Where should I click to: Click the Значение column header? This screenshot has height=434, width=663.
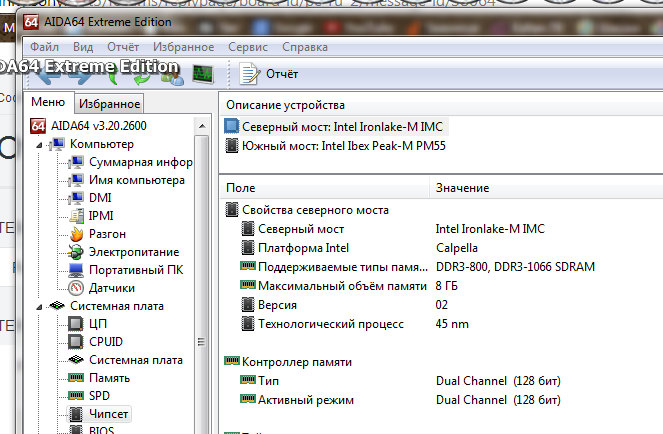pyautogui.click(x=462, y=187)
